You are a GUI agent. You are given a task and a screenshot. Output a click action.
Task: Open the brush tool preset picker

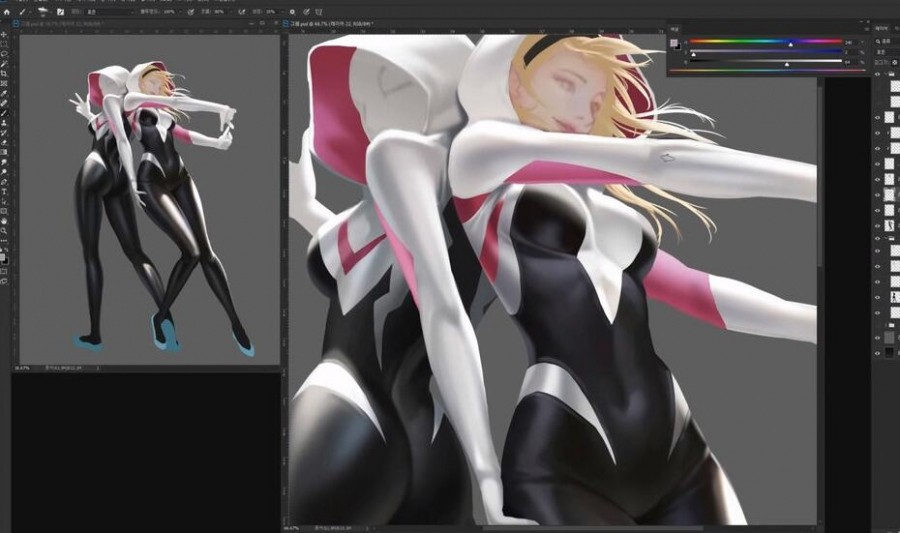(x=22, y=12)
